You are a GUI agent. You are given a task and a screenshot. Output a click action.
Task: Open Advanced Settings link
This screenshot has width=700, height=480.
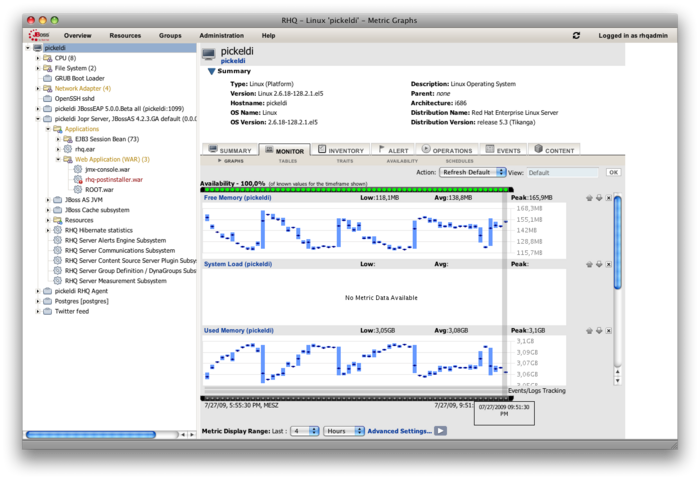pos(400,431)
